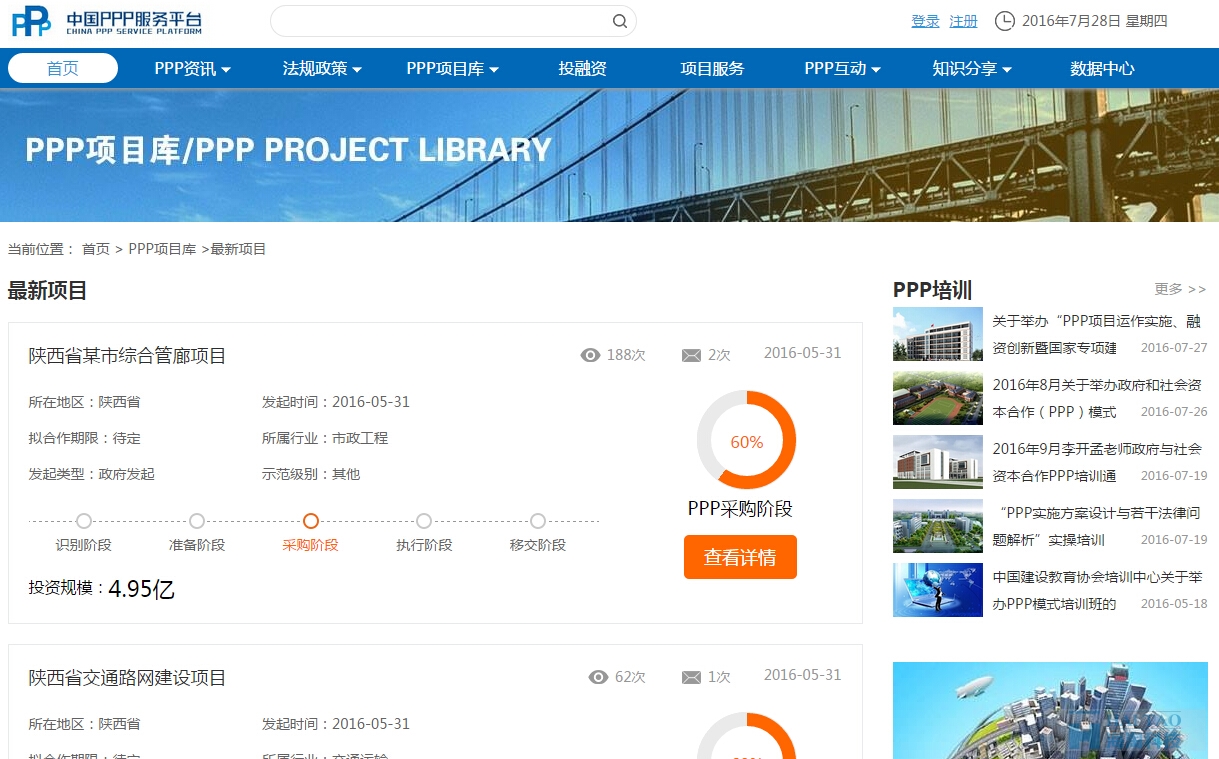
Task: Open the 更多 >> link in PPP培训
Action: point(1180,289)
